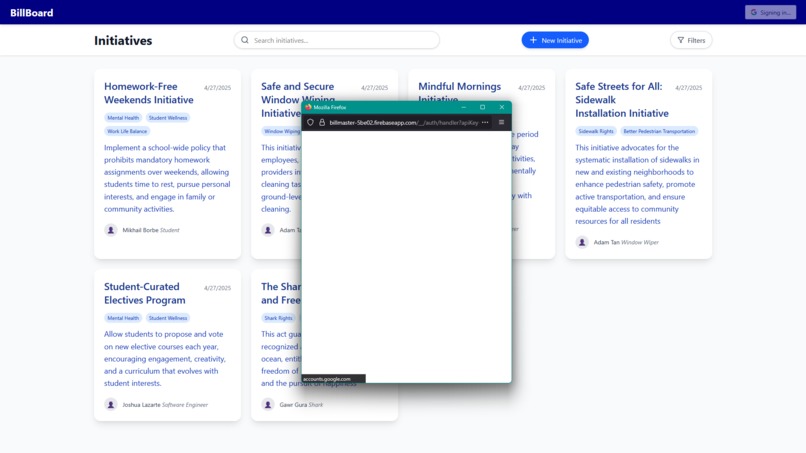Image resolution: width=806 pixels, height=453 pixels.
Task: Click Joshua Lazarte avatar icon
Action: click(x=111, y=405)
